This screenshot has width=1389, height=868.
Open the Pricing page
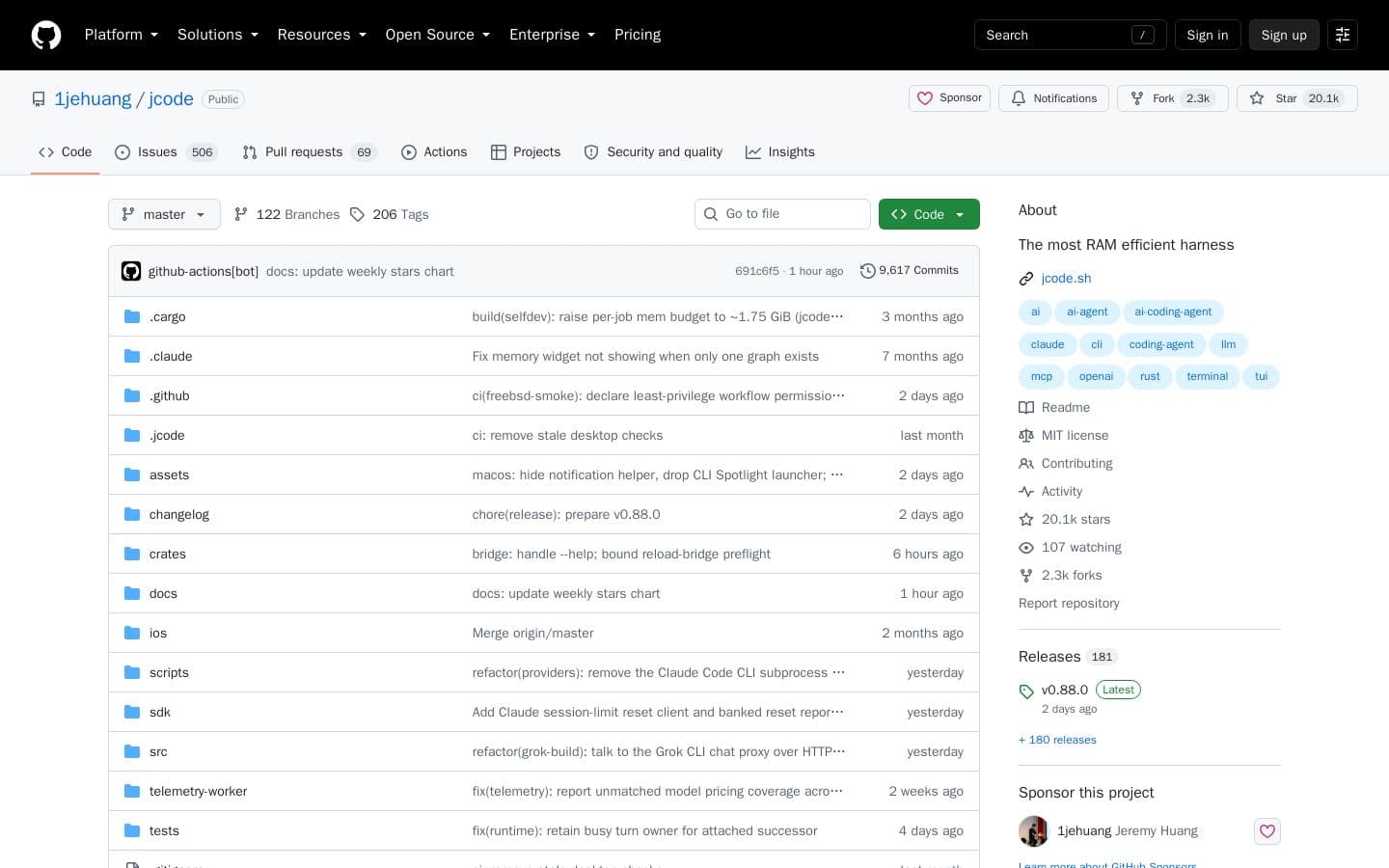click(638, 35)
